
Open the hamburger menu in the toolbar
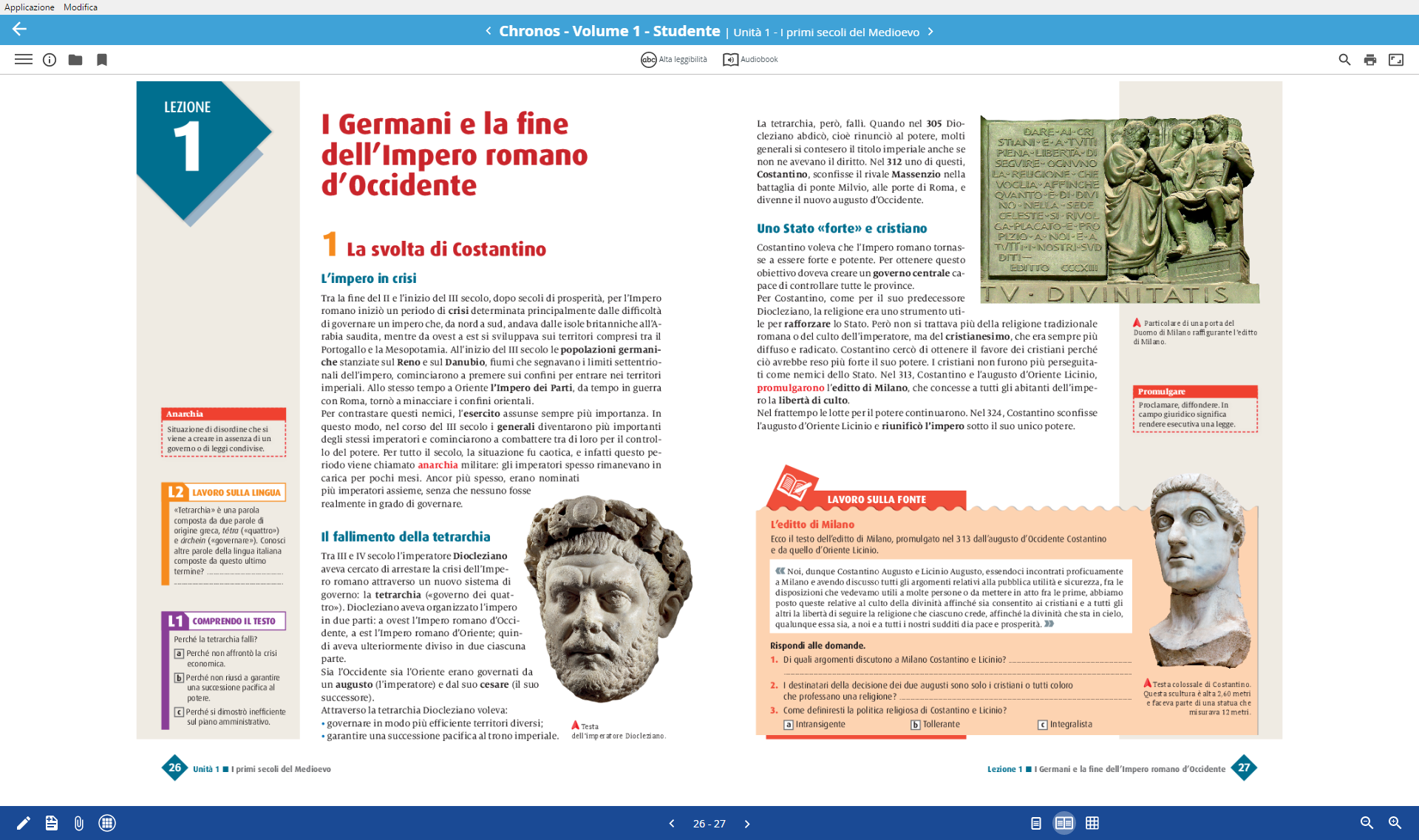pyautogui.click(x=24, y=60)
